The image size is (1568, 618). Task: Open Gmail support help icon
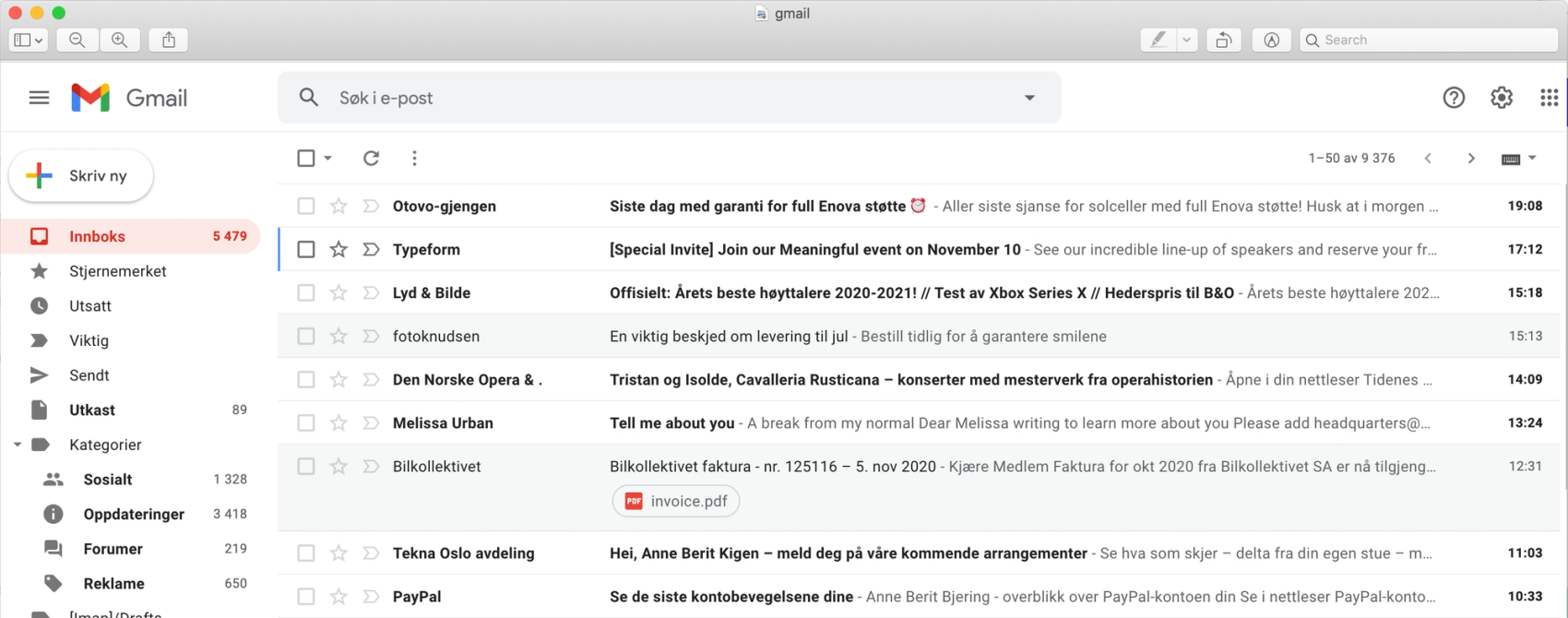[1454, 98]
